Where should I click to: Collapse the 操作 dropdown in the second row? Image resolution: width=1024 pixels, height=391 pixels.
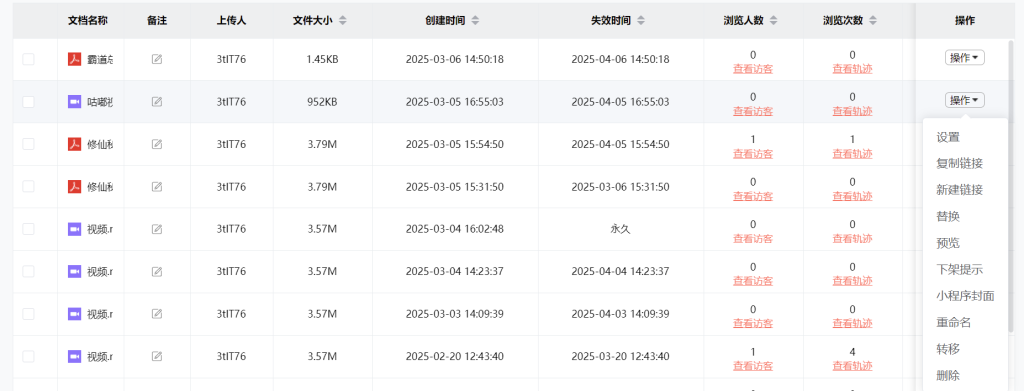[965, 101]
